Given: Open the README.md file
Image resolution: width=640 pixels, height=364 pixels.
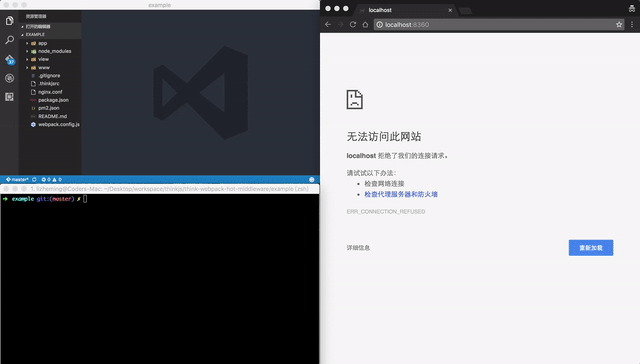Looking at the screenshot, I should [x=50, y=116].
